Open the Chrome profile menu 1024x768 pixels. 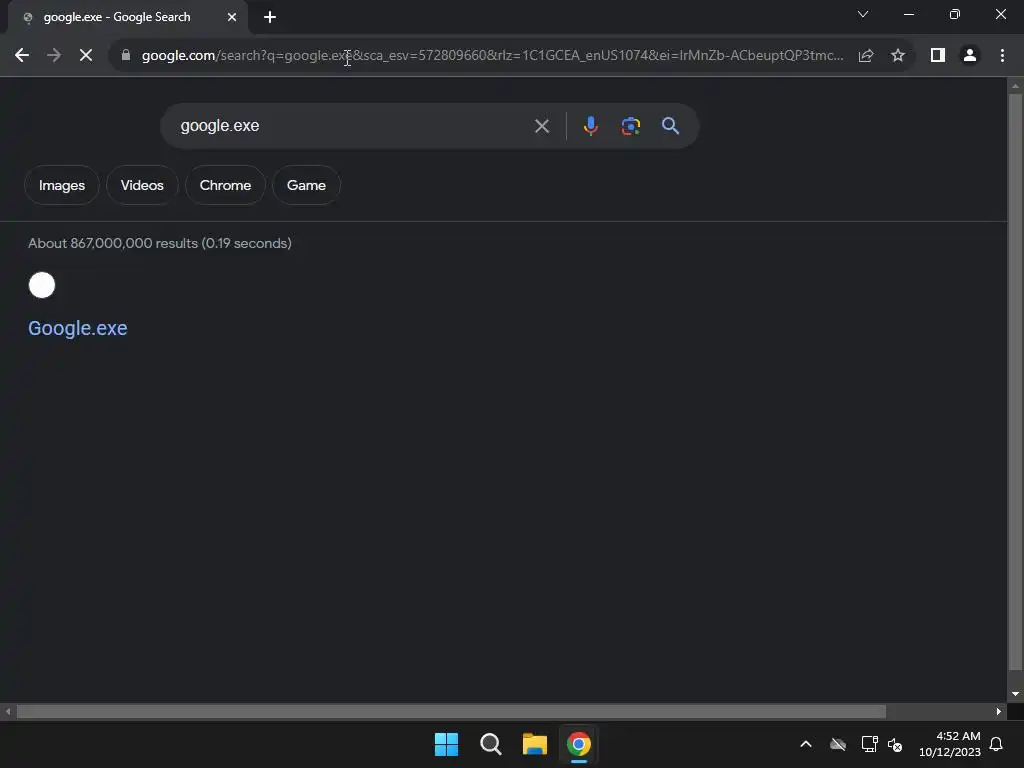point(970,56)
